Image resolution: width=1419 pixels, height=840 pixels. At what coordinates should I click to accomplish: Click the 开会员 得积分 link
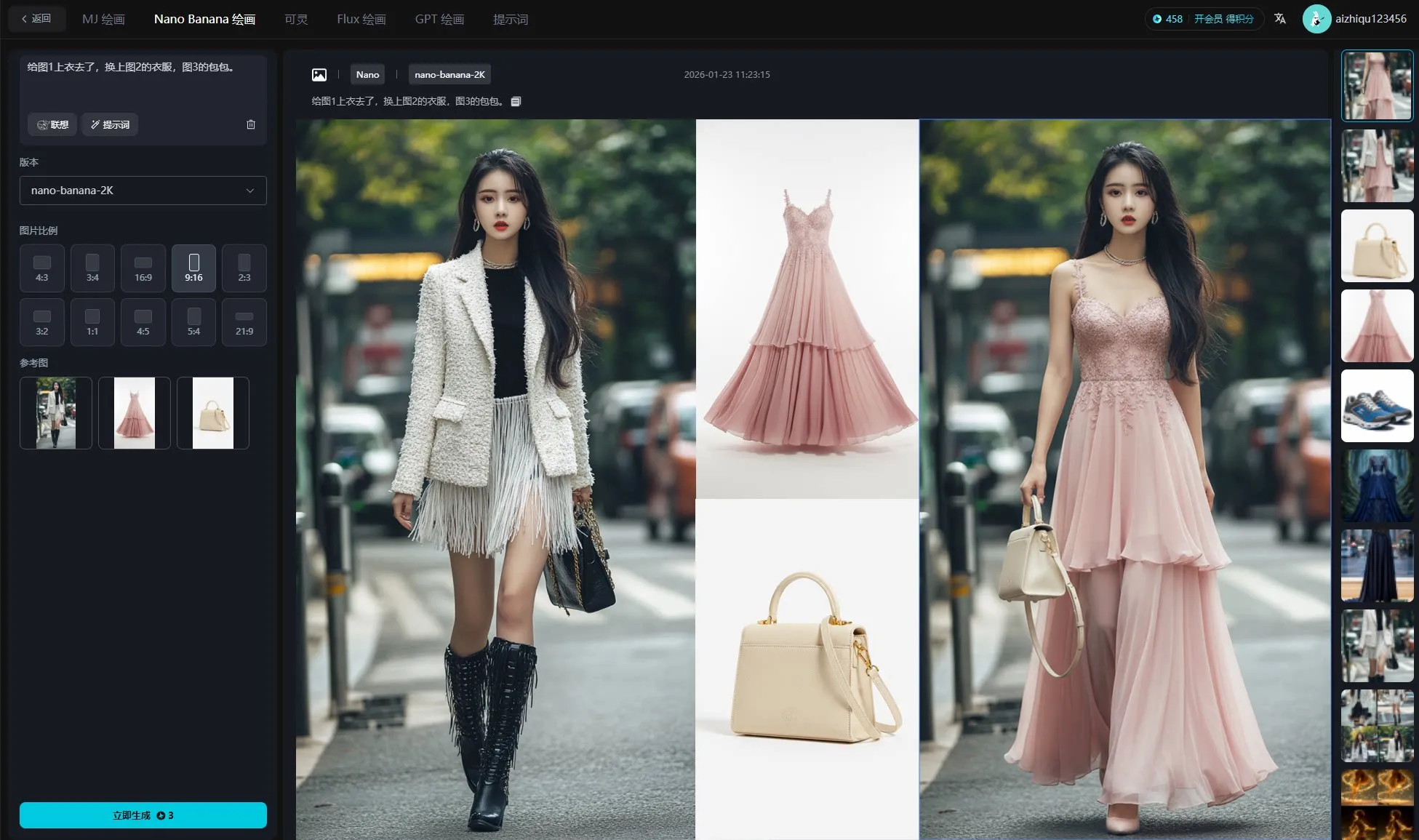point(1223,19)
